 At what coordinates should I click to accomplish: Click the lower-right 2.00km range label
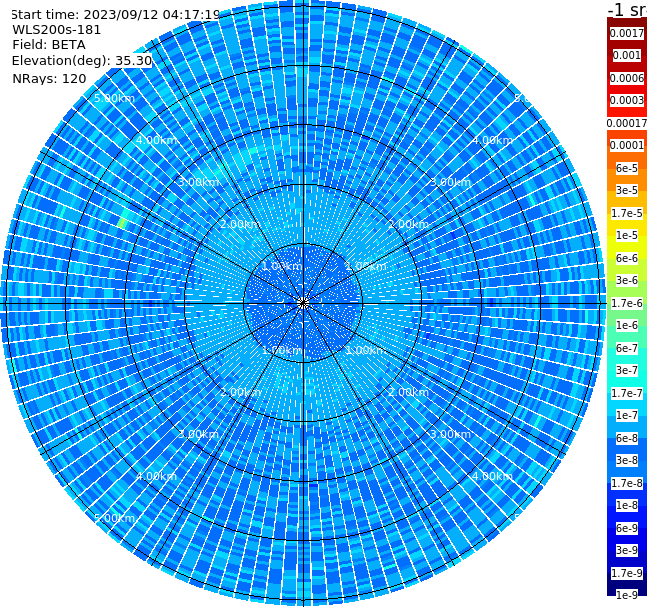[408, 392]
